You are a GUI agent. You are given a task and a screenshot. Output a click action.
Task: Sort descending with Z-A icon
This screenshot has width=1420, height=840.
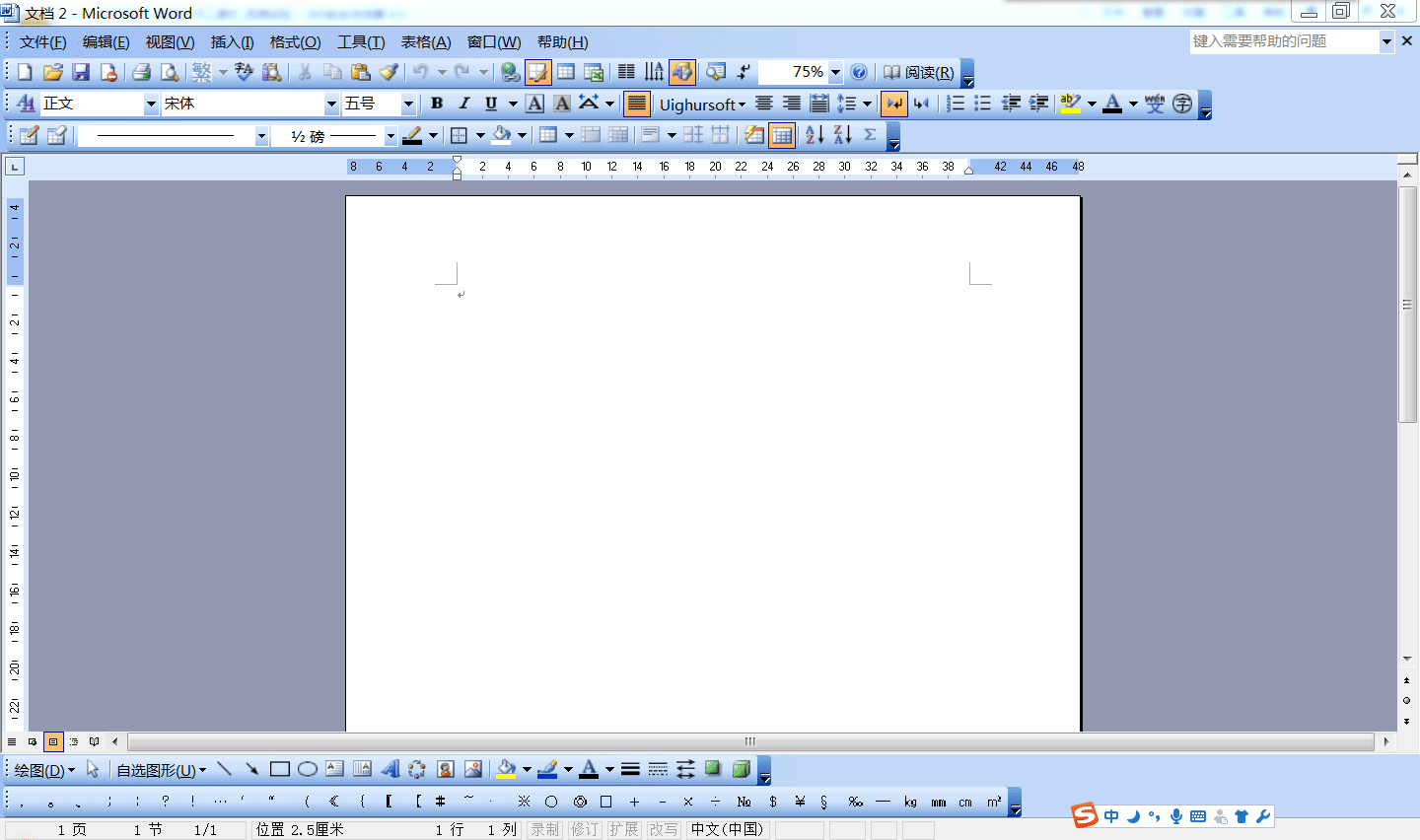pyautogui.click(x=842, y=135)
